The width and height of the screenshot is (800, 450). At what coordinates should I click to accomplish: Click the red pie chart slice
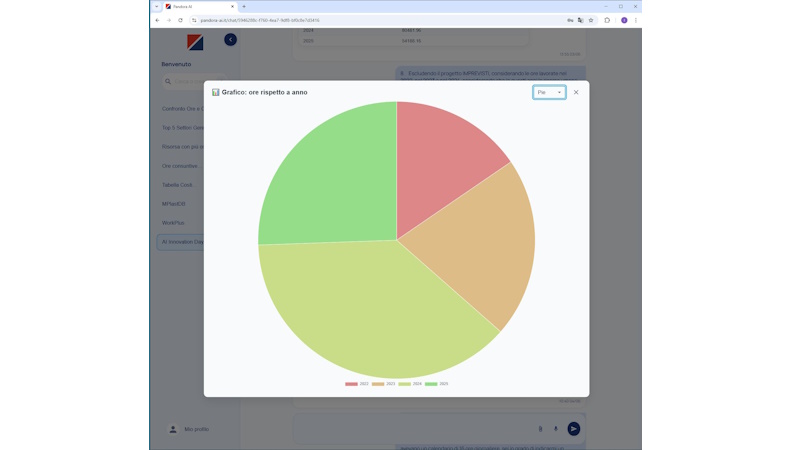tap(445, 150)
